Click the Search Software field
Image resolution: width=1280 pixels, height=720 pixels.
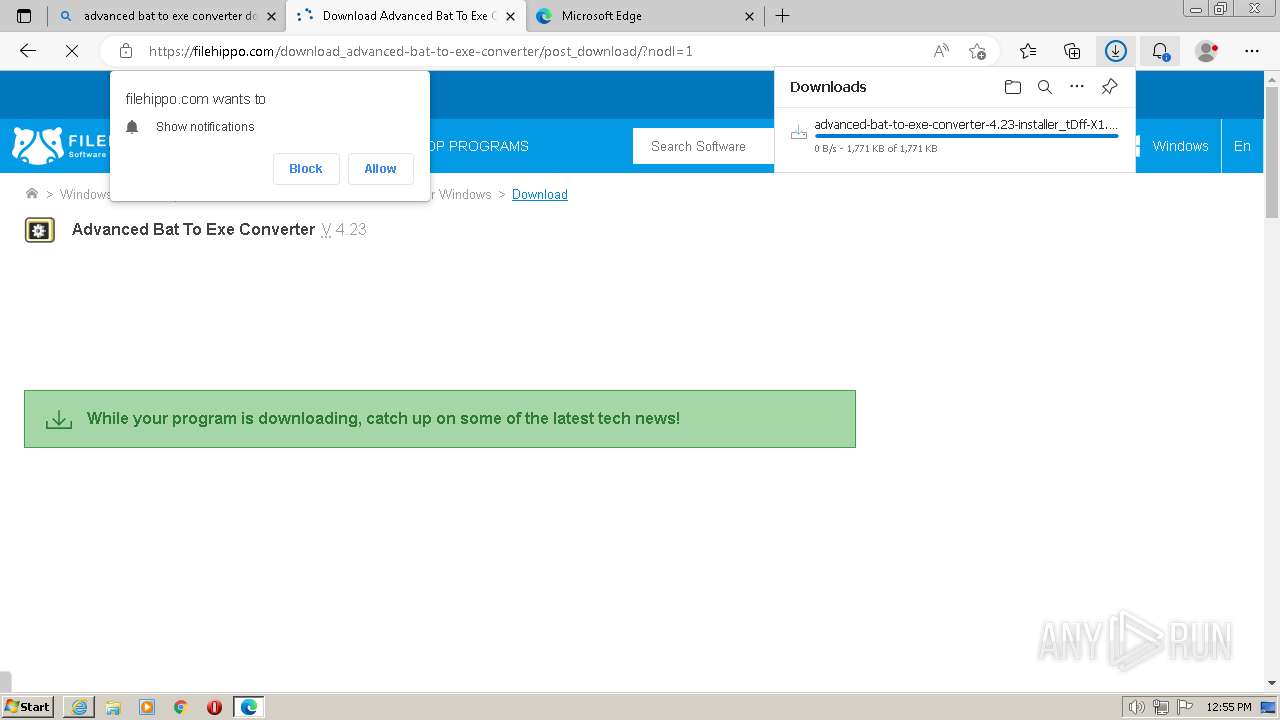point(704,146)
